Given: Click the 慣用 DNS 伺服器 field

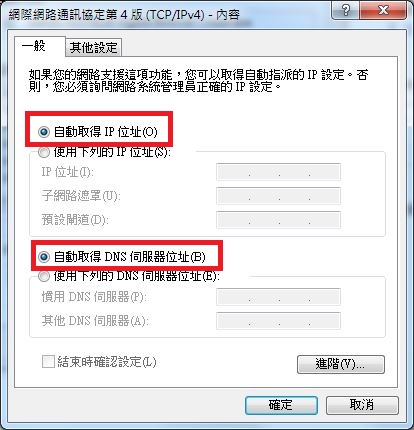Looking at the screenshot, I should [x=278, y=297].
